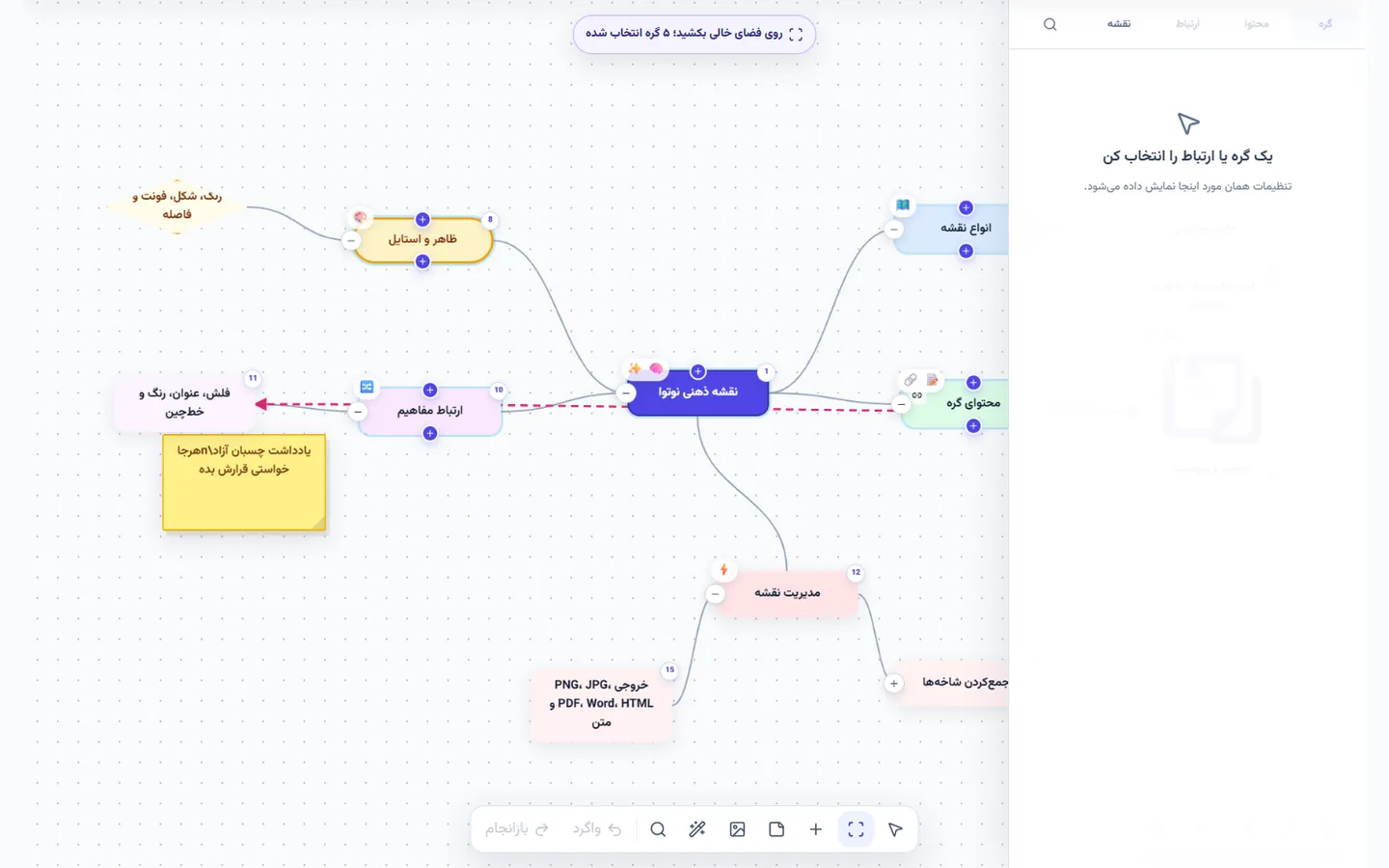The image size is (1389, 868).
Task: Click the sparkles icon on the central node
Action: 635,368
